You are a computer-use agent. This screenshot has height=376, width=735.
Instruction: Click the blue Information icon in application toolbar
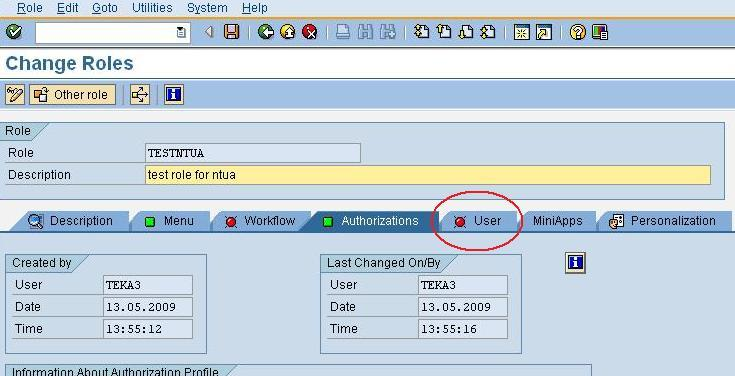tap(173, 95)
